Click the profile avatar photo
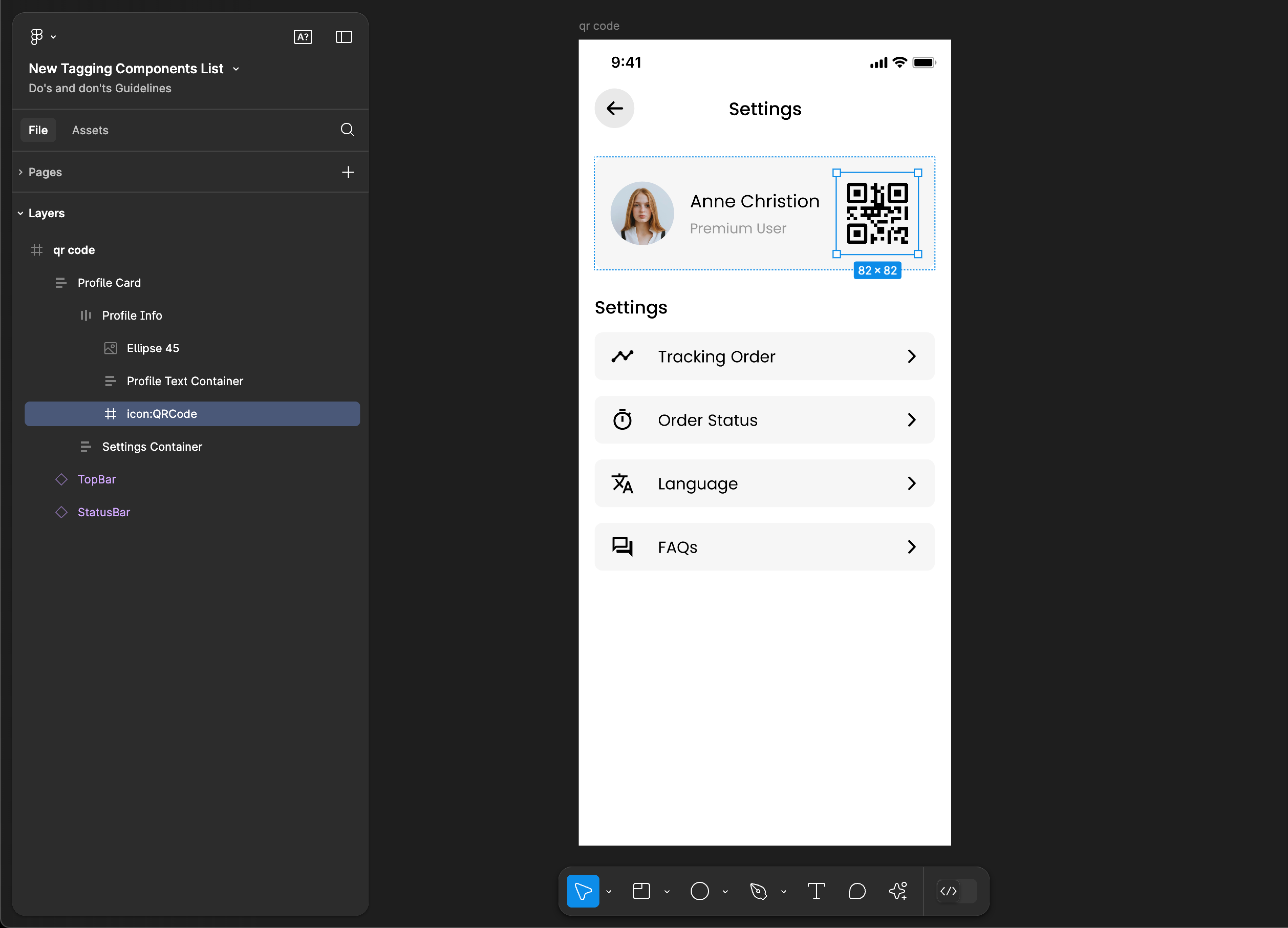The width and height of the screenshot is (1288, 928). 642,213
